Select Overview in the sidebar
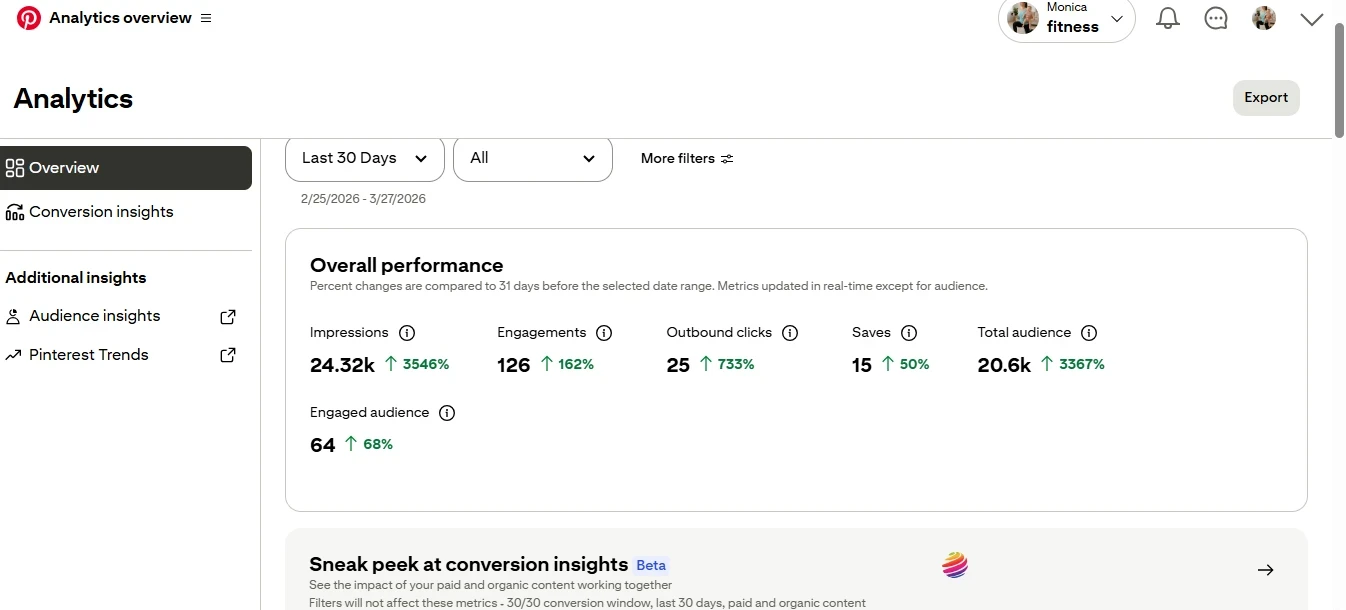 click(x=125, y=168)
